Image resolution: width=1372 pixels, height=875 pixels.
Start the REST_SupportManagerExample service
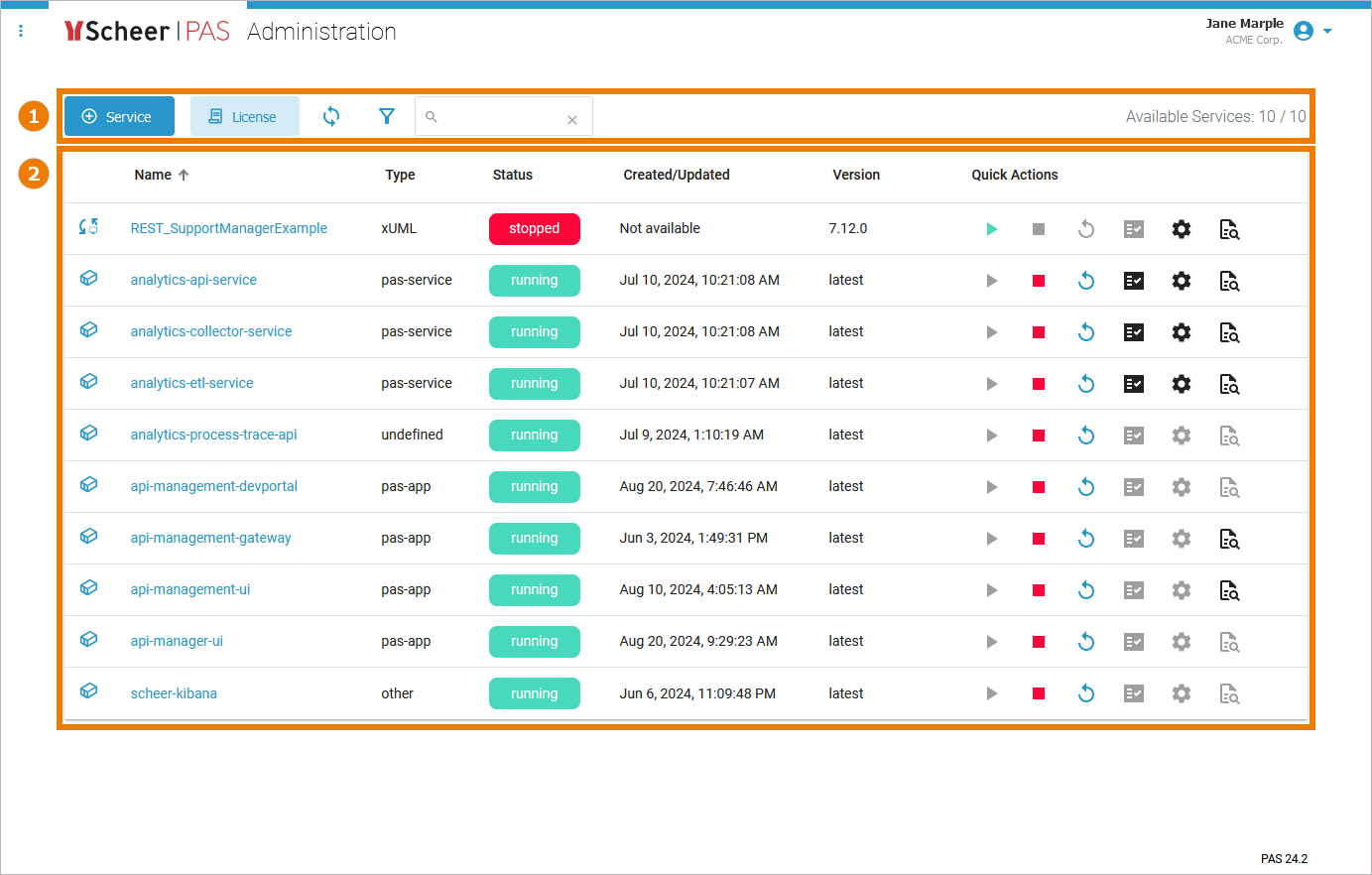click(x=991, y=229)
